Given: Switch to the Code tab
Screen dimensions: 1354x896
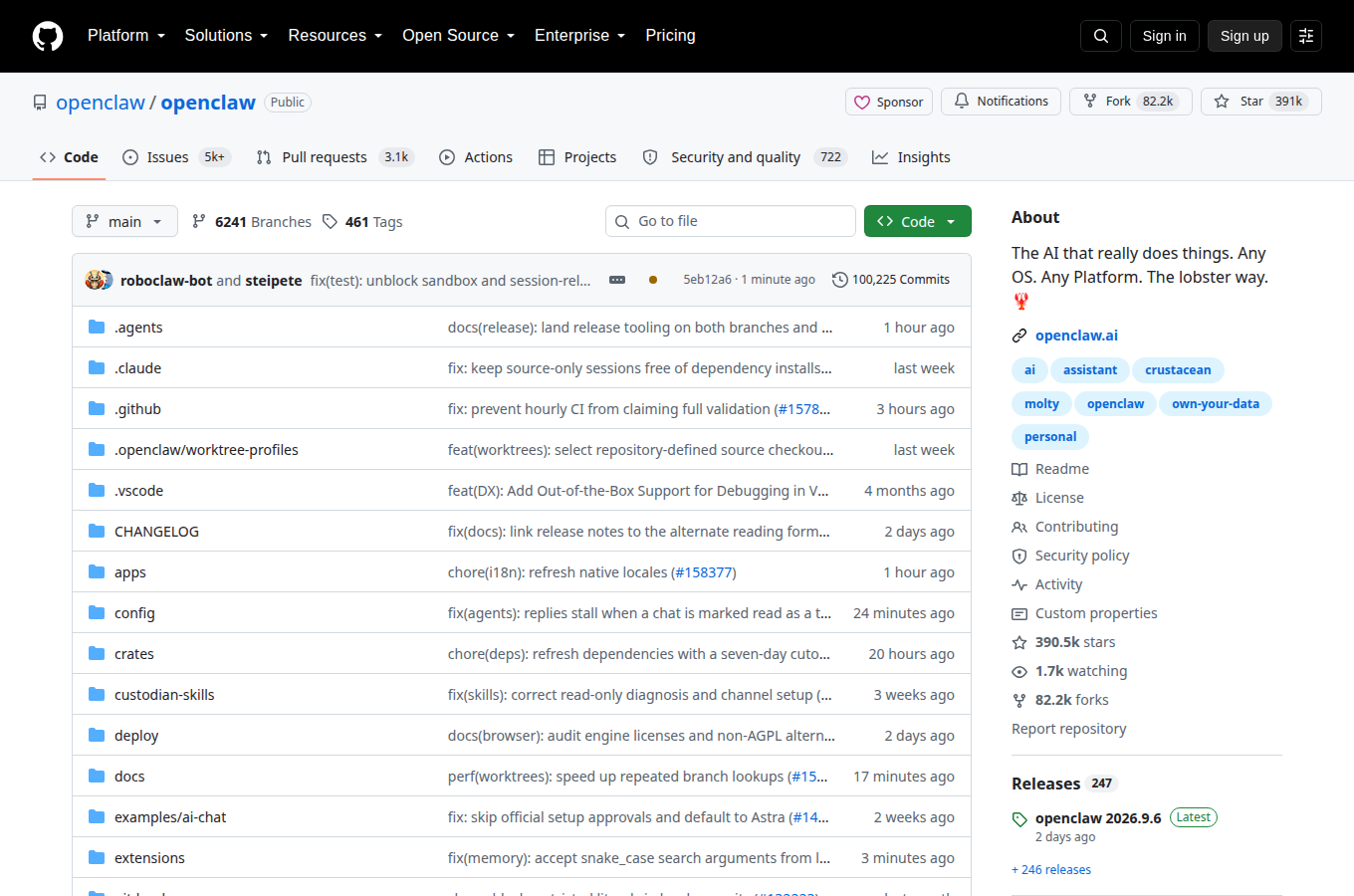Looking at the screenshot, I should (69, 157).
